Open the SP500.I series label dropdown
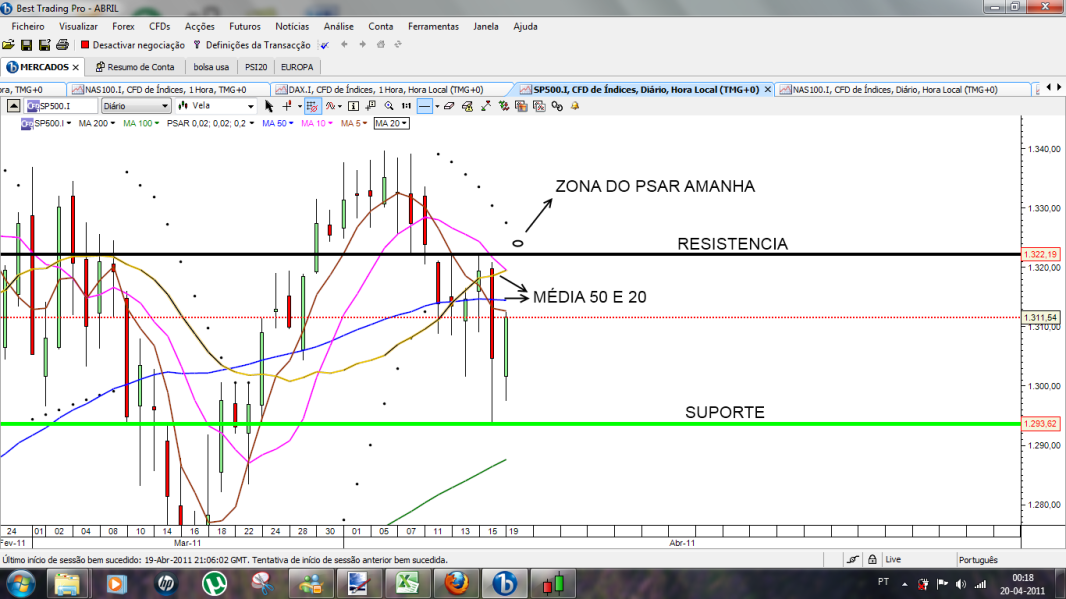The width and height of the screenshot is (1066, 599). coord(46,123)
